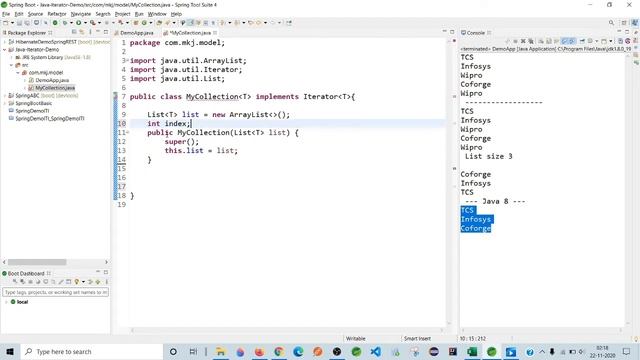Click the 'List size 3' console output line
This screenshot has height=360, width=640.
click(x=488, y=156)
